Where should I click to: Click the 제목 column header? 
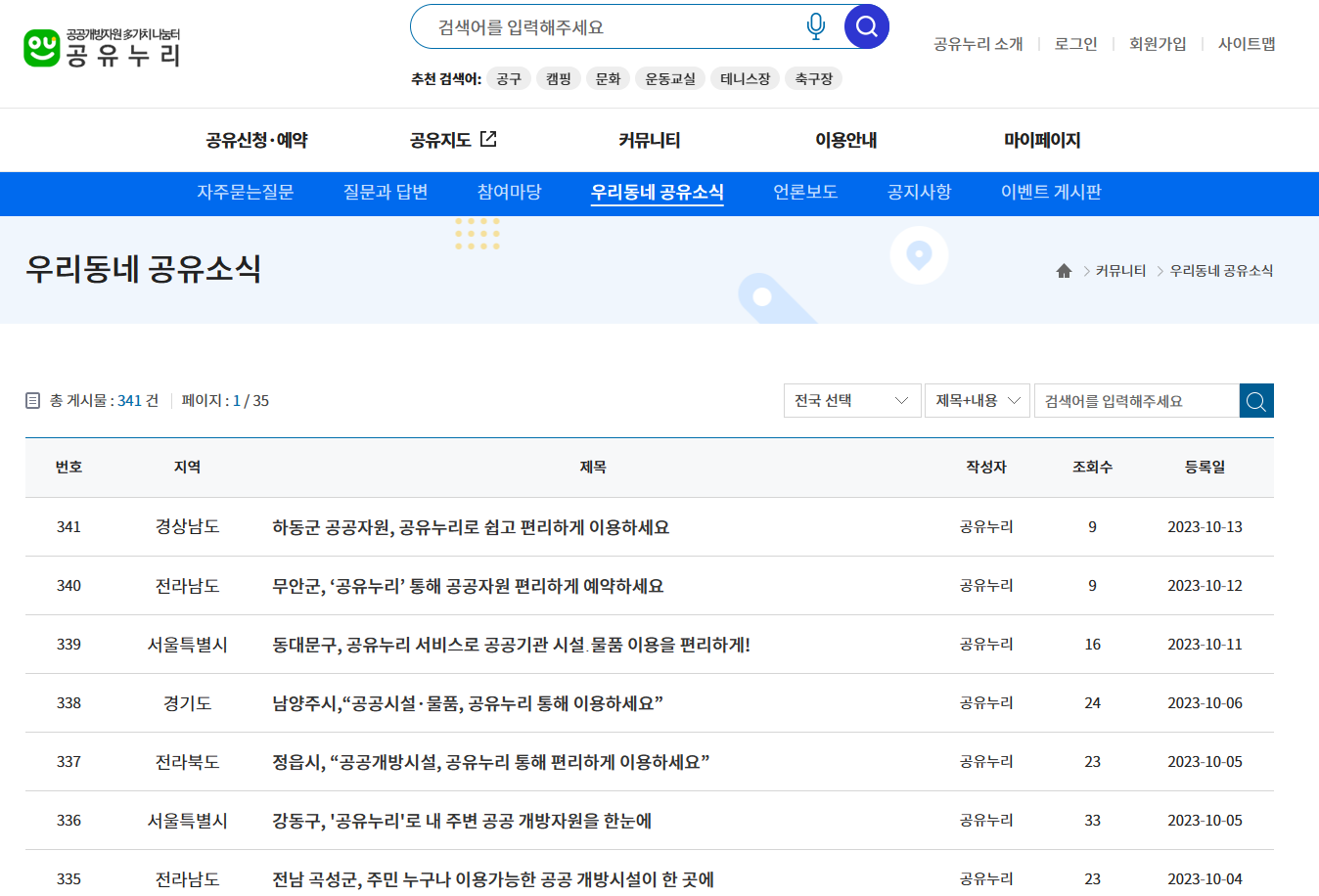pos(593,468)
